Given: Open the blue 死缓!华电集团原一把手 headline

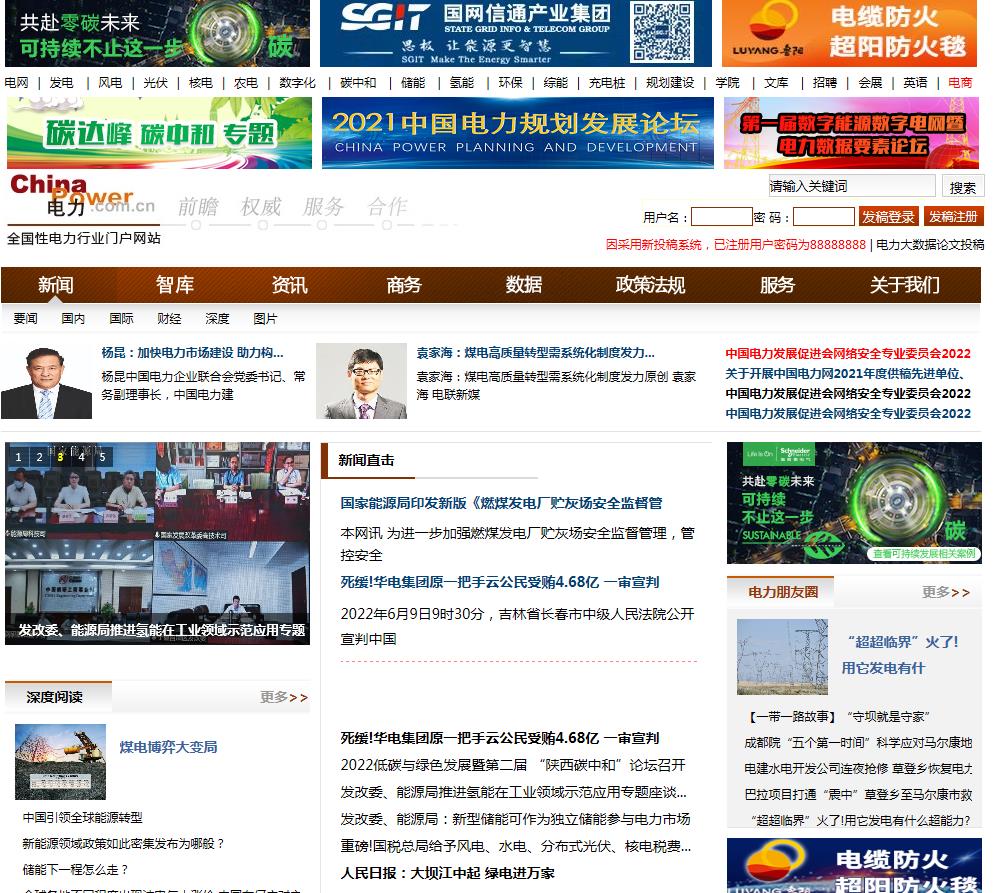Looking at the screenshot, I should click(x=500, y=582).
